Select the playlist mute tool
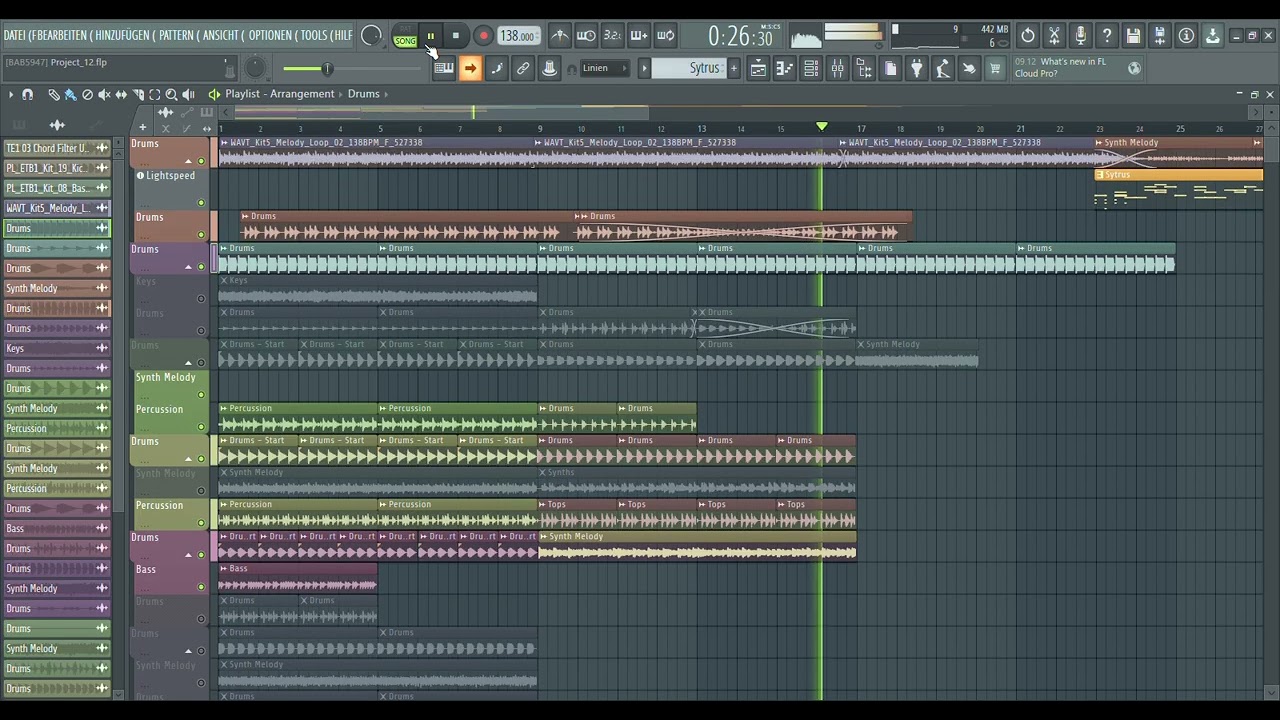 (x=104, y=94)
